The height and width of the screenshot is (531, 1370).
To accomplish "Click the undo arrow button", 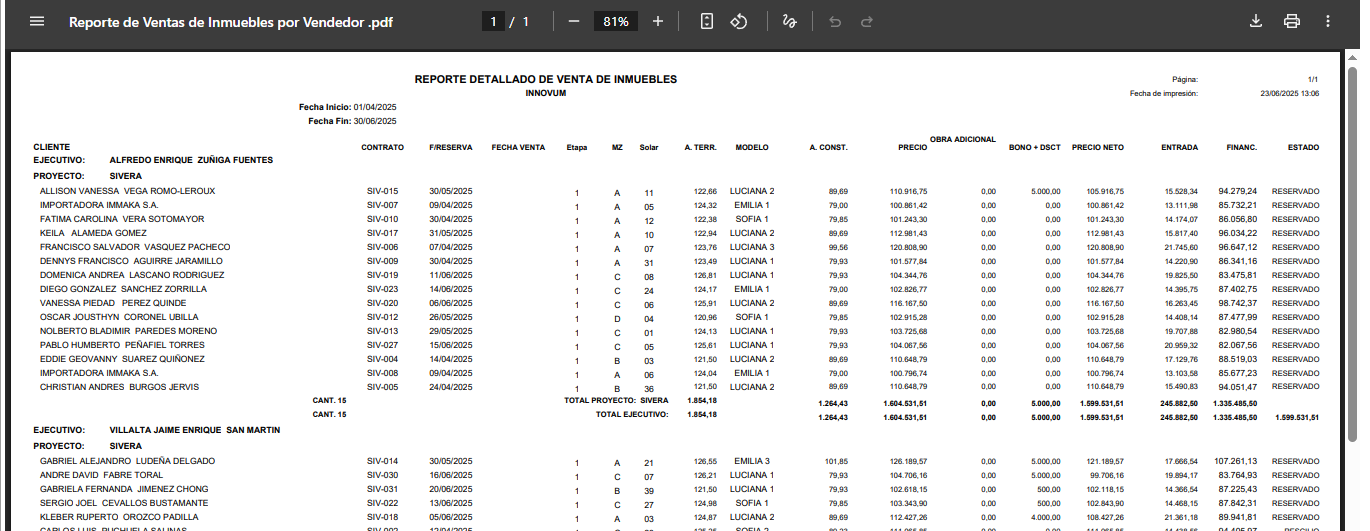I will [835, 21].
